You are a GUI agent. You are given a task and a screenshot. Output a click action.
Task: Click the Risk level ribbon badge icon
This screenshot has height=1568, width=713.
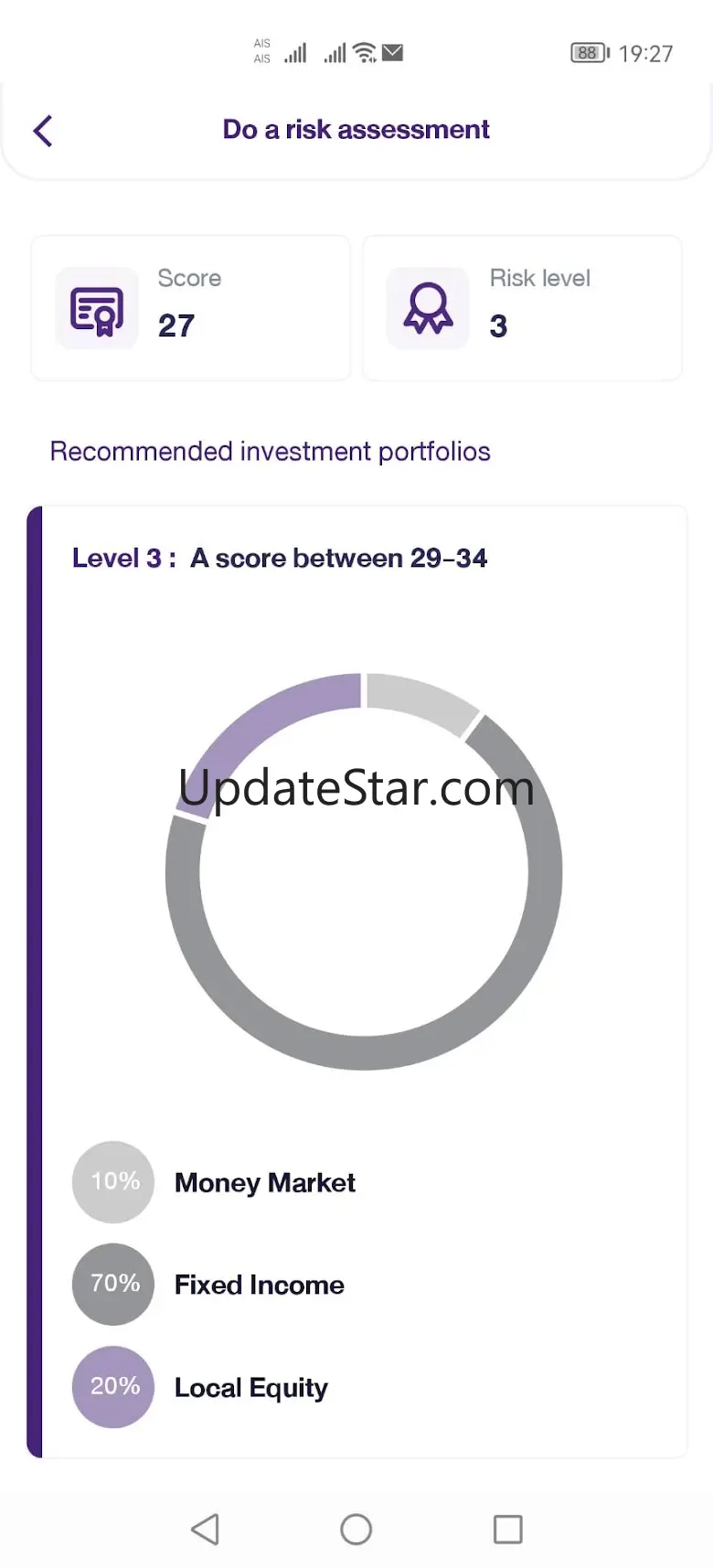click(428, 308)
